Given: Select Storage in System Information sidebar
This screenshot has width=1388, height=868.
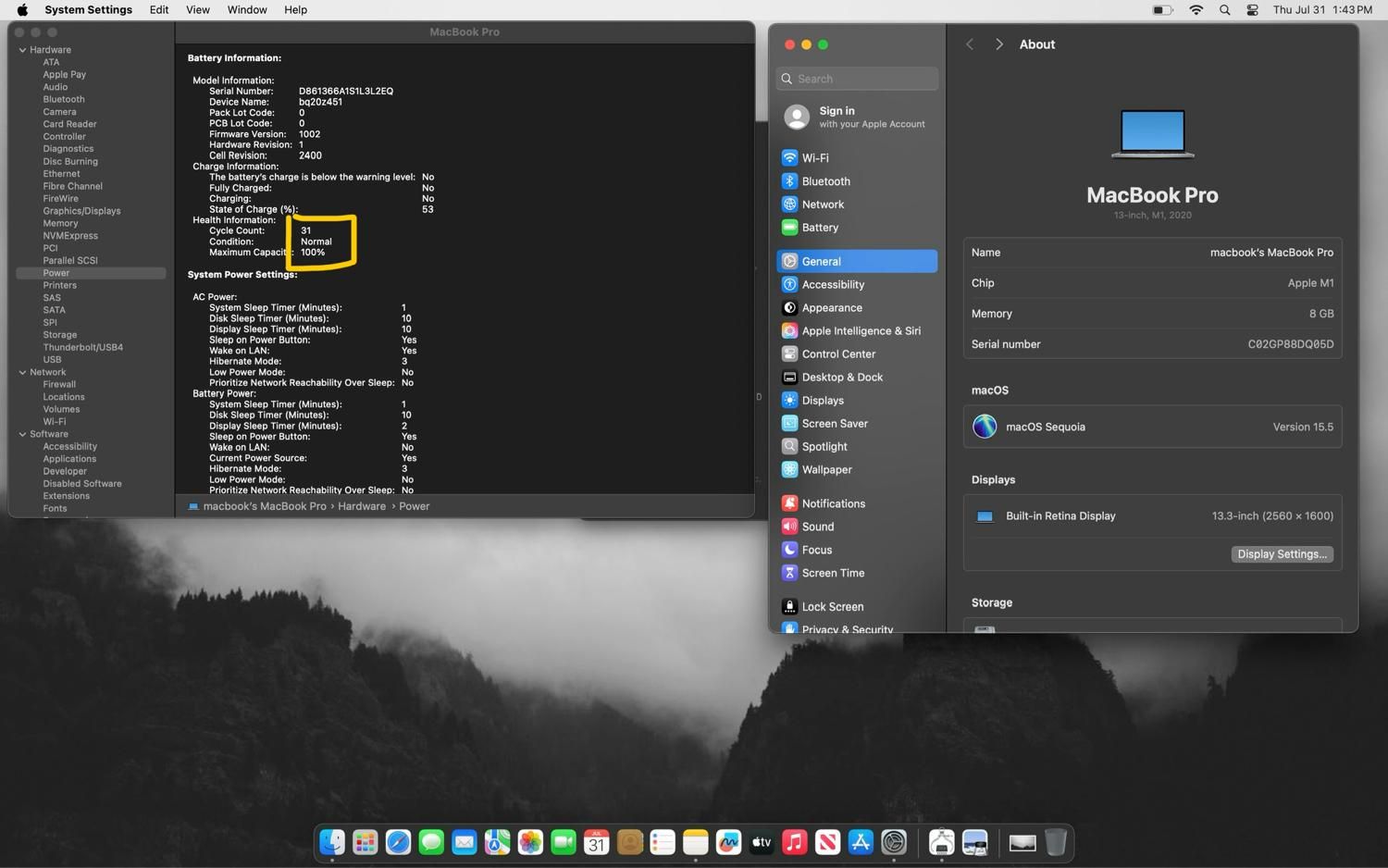Looking at the screenshot, I should pyautogui.click(x=60, y=335).
